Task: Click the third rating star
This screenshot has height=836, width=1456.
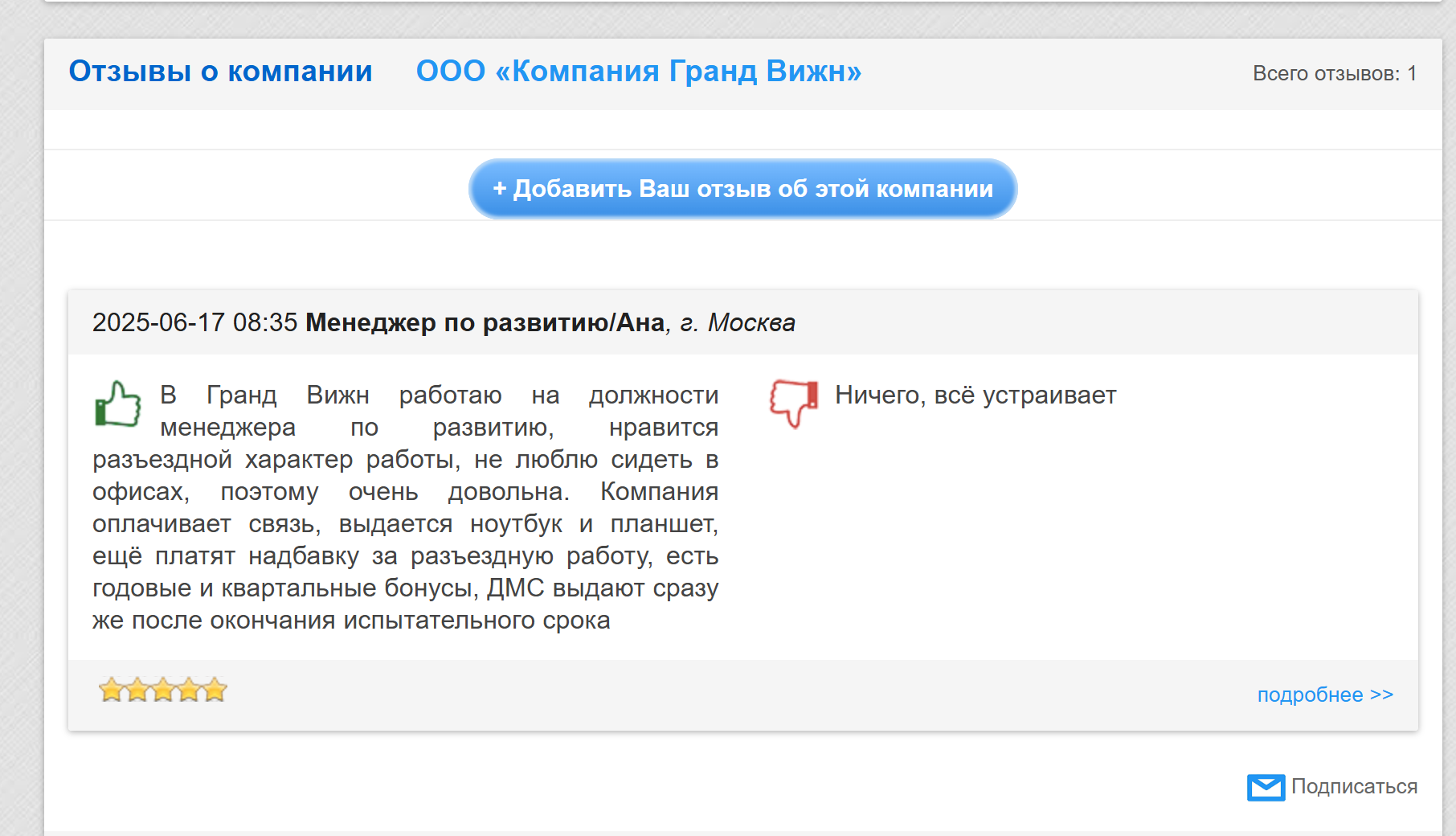Action: (x=163, y=690)
